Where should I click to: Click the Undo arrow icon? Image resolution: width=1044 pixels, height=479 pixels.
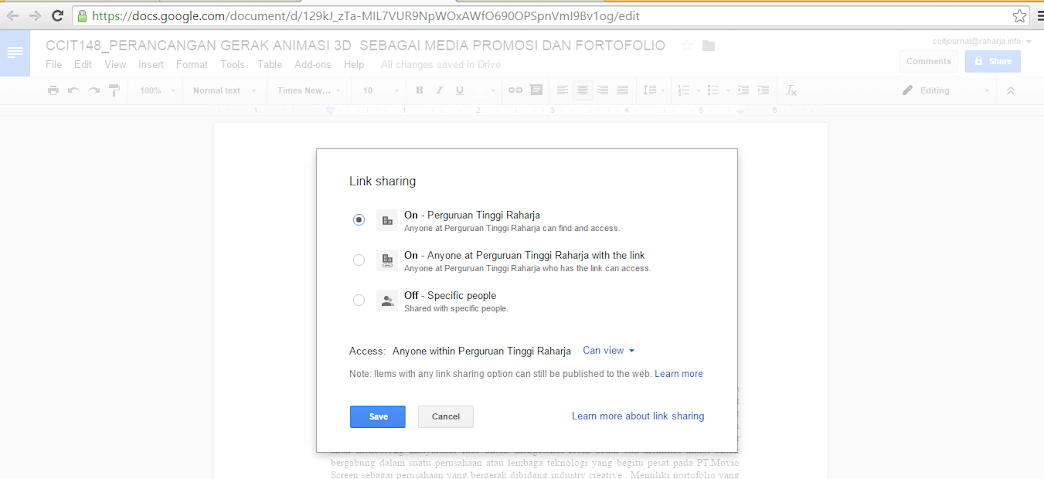pos(74,91)
